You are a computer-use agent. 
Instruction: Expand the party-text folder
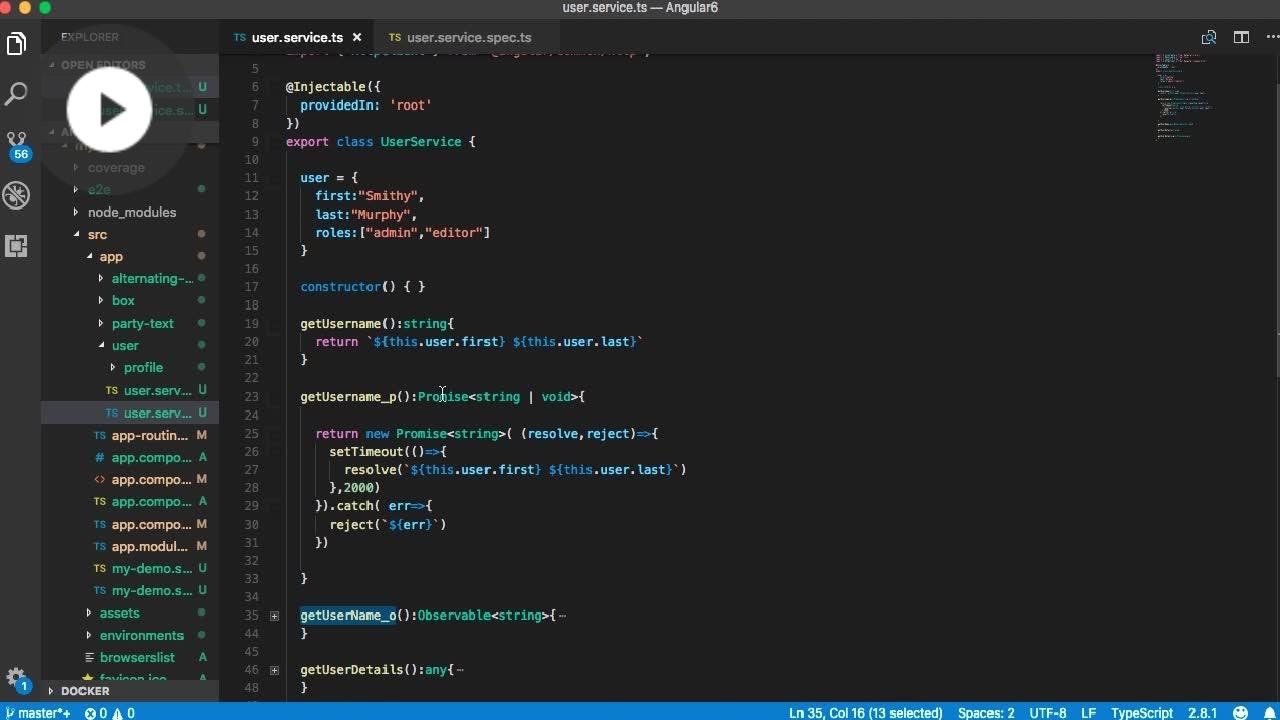coord(100,324)
